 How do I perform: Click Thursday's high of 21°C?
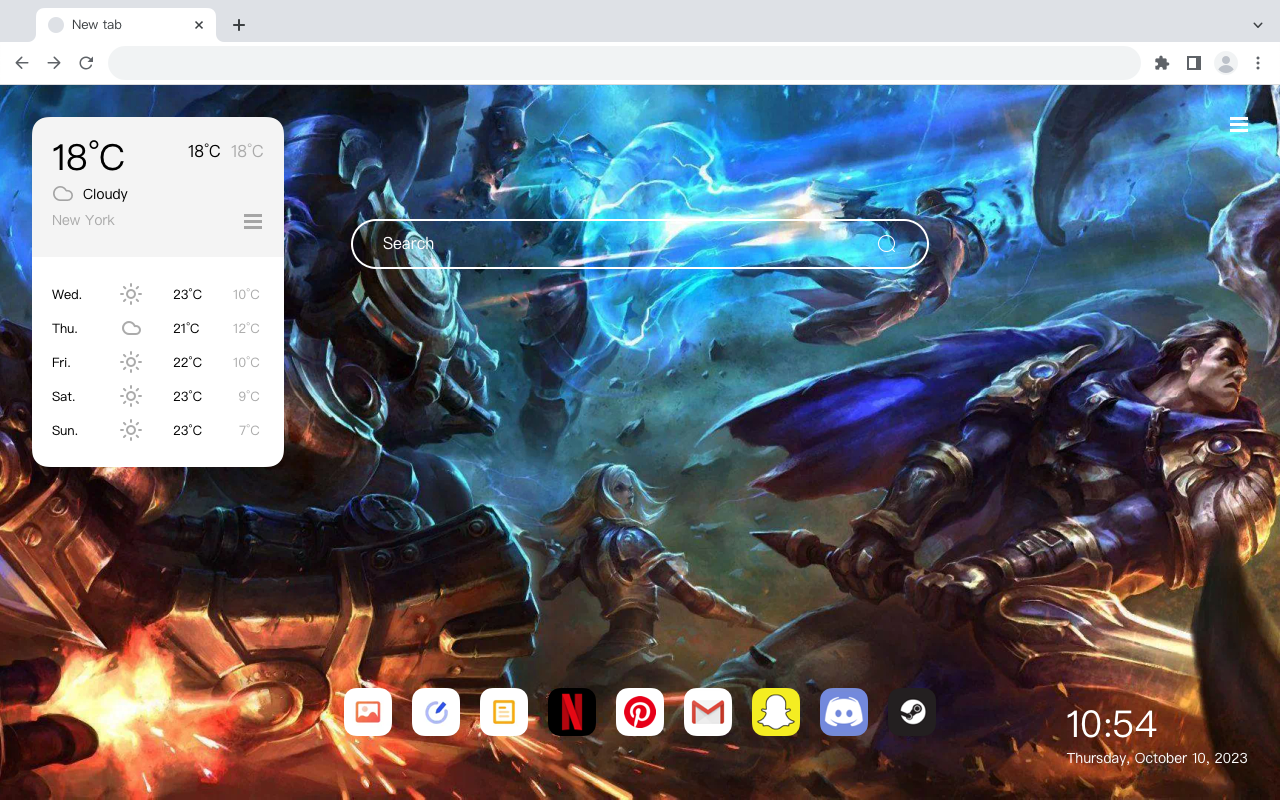click(186, 328)
